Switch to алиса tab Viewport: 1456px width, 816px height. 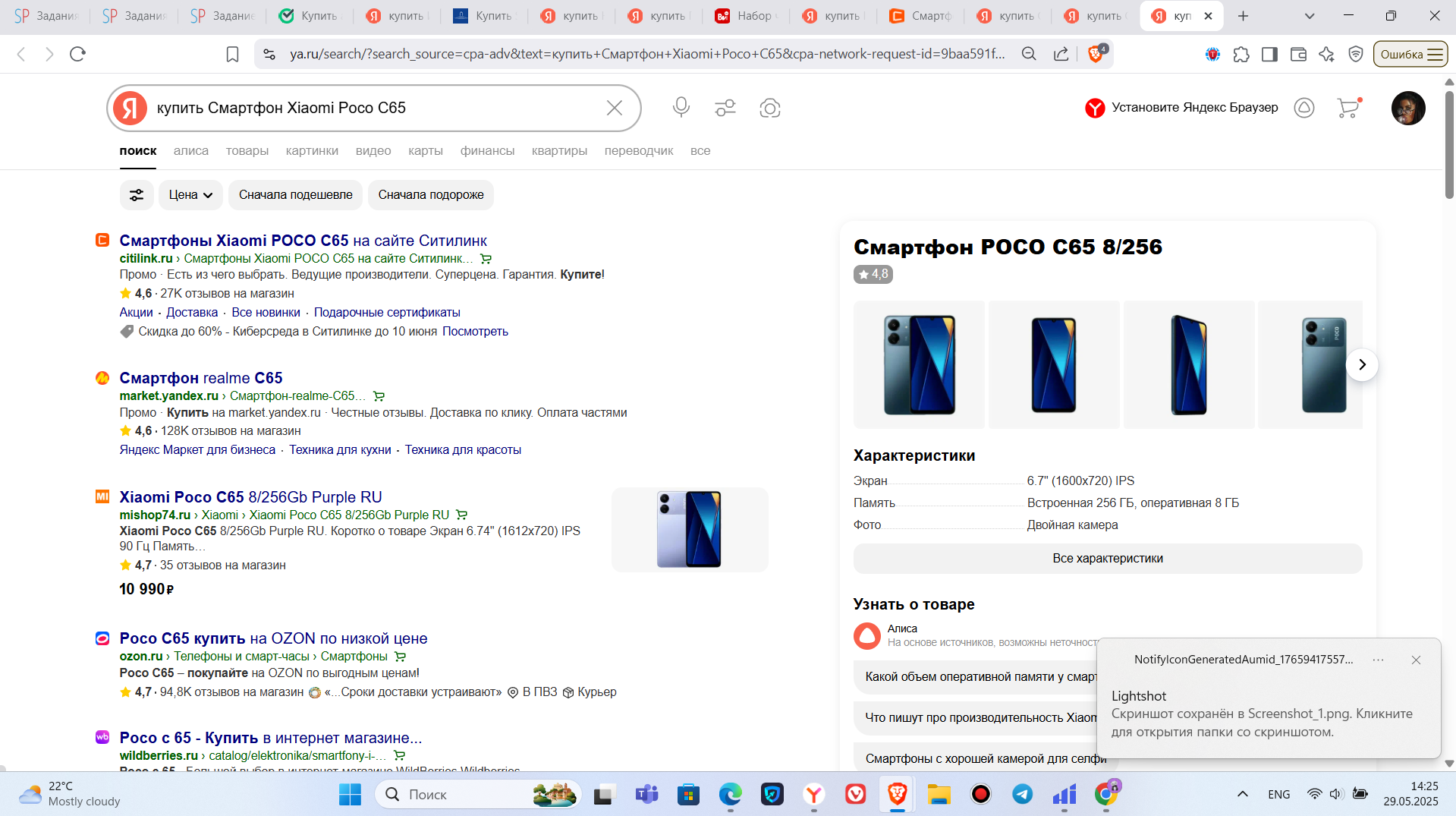point(191,151)
